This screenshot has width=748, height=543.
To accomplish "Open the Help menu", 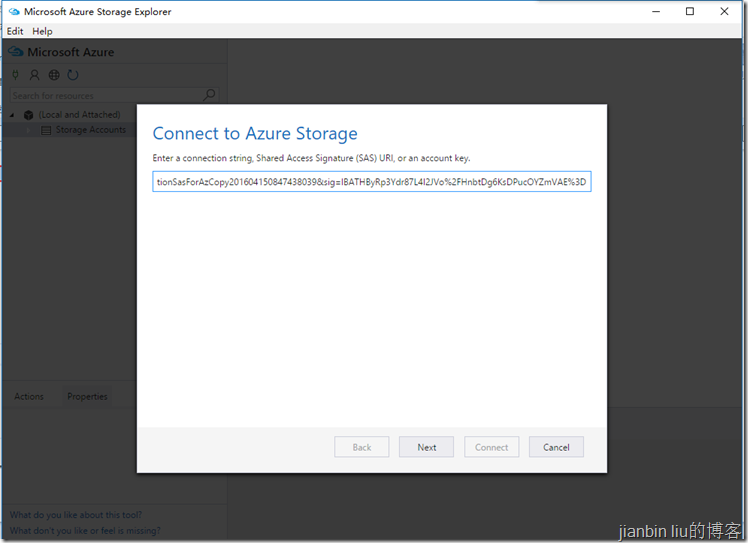I will point(42,31).
